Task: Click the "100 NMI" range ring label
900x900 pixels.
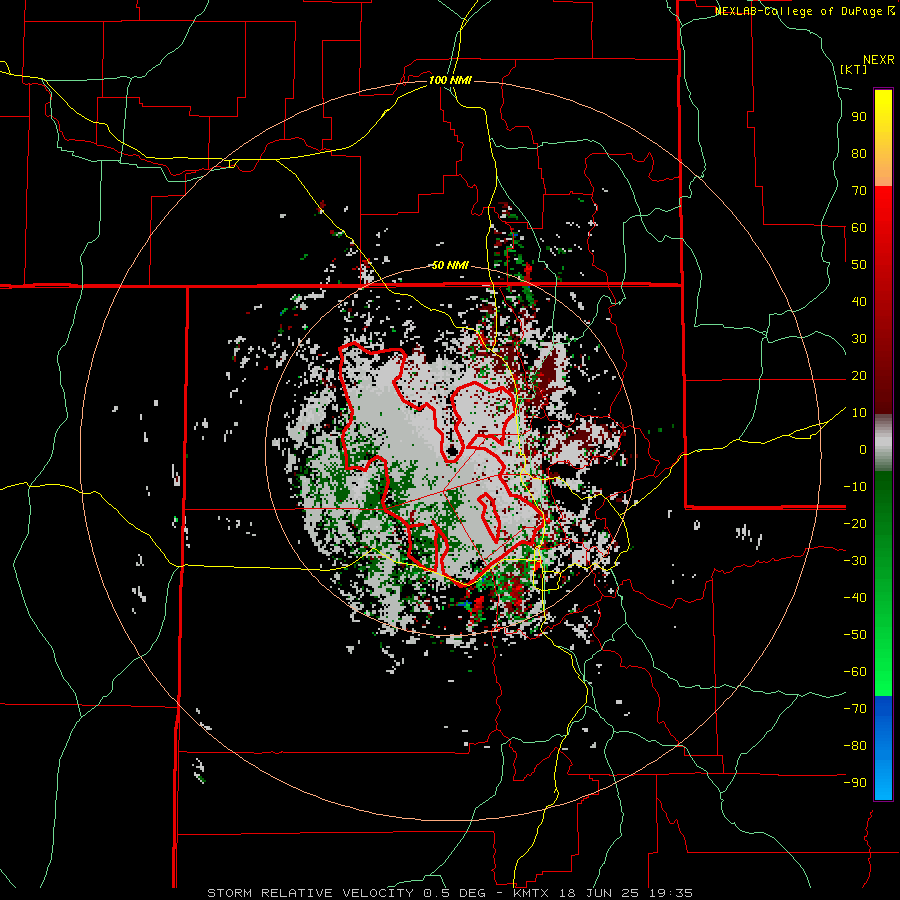Action: point(450,80)
